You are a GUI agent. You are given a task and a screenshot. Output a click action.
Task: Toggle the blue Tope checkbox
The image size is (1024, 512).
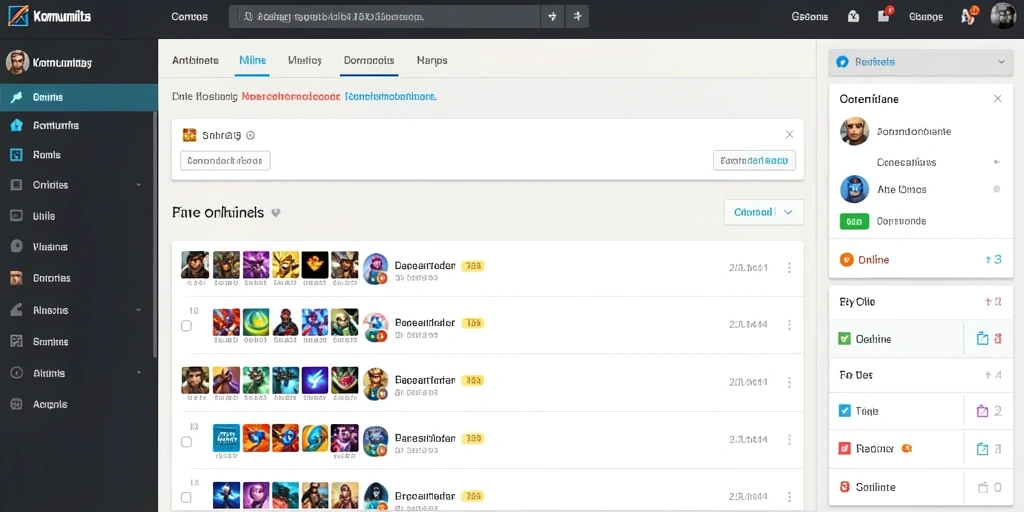[844, 411]
